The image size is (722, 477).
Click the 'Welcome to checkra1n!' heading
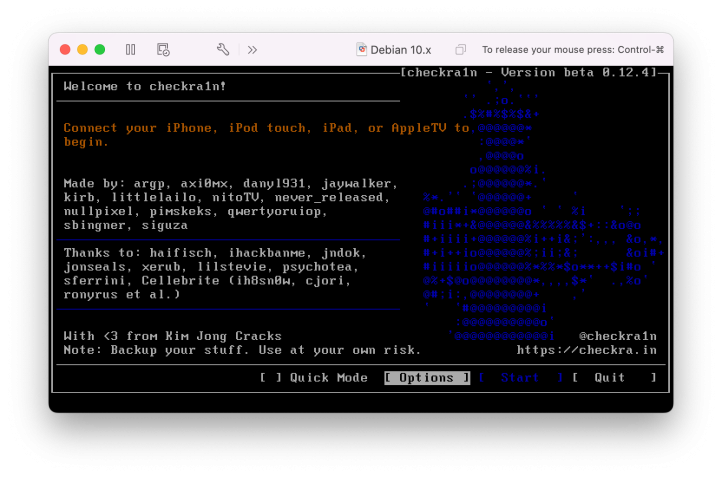point(145,86)
